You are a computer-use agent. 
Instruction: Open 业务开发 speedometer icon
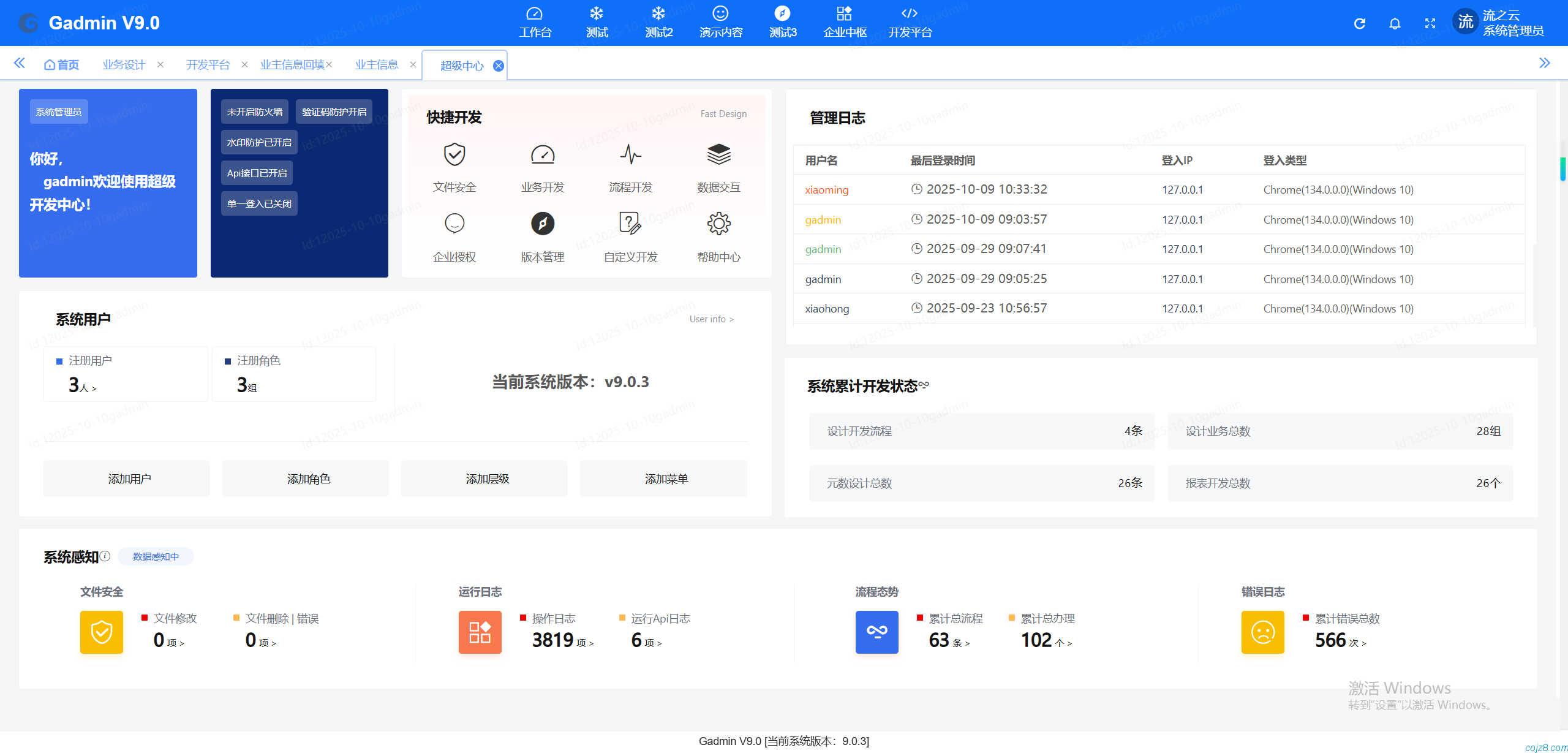542,155
